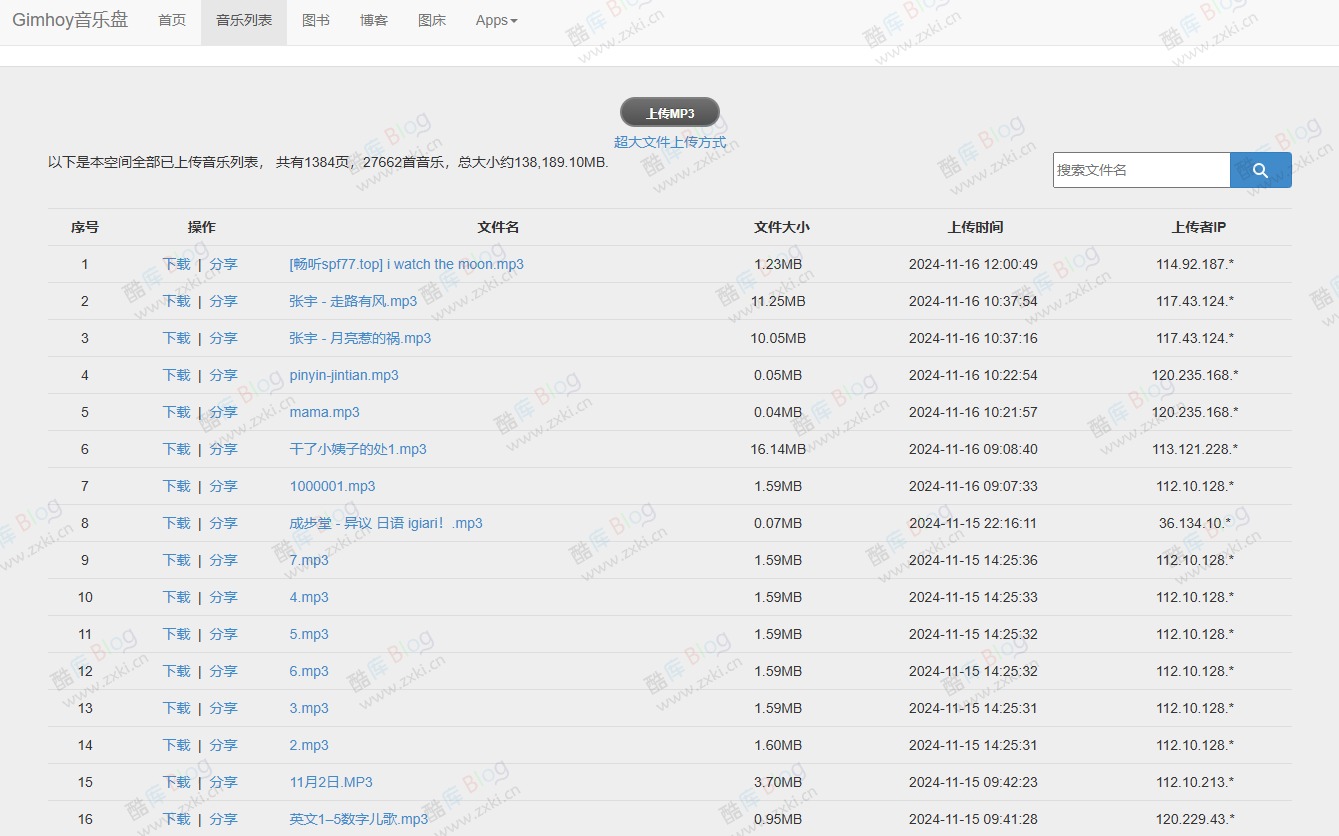Click inside the 搜索文件名 search box
This screenshot has height=836, width=1339.
(x=1140, y=170)
